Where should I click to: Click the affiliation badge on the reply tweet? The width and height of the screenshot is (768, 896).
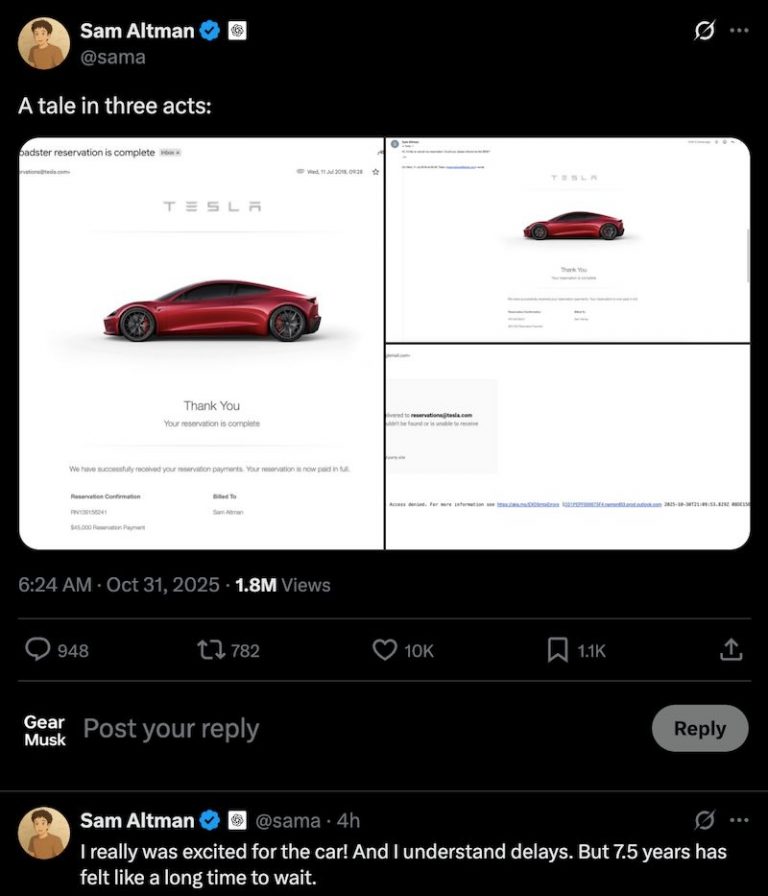[238, 819]
